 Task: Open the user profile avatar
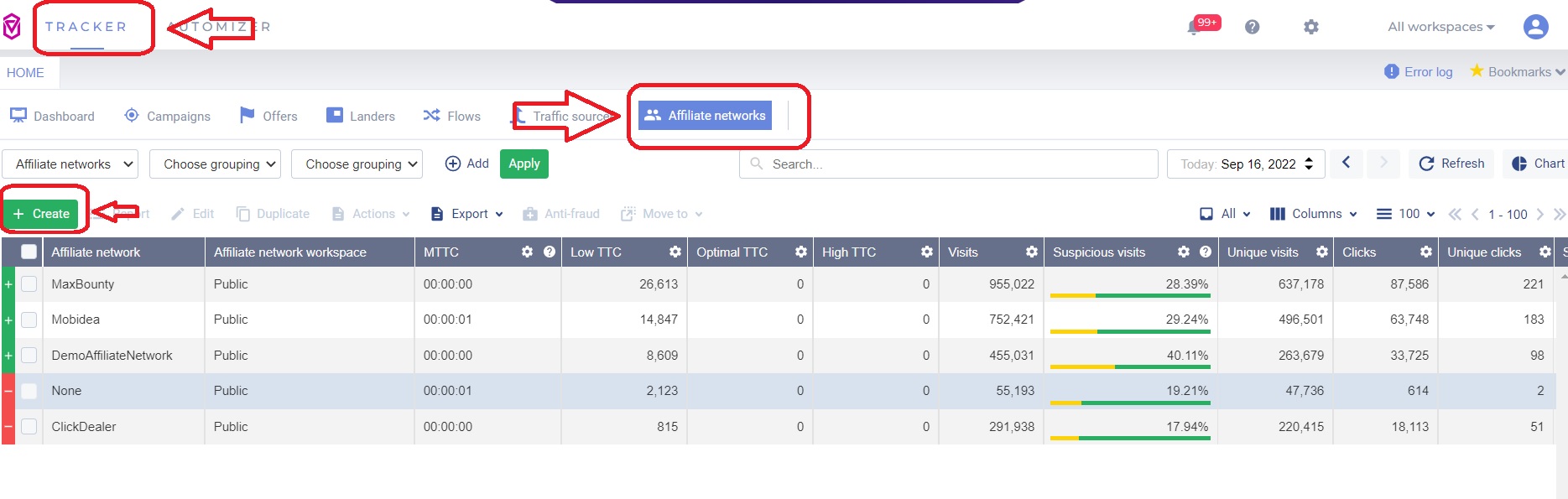(1536, 27)
